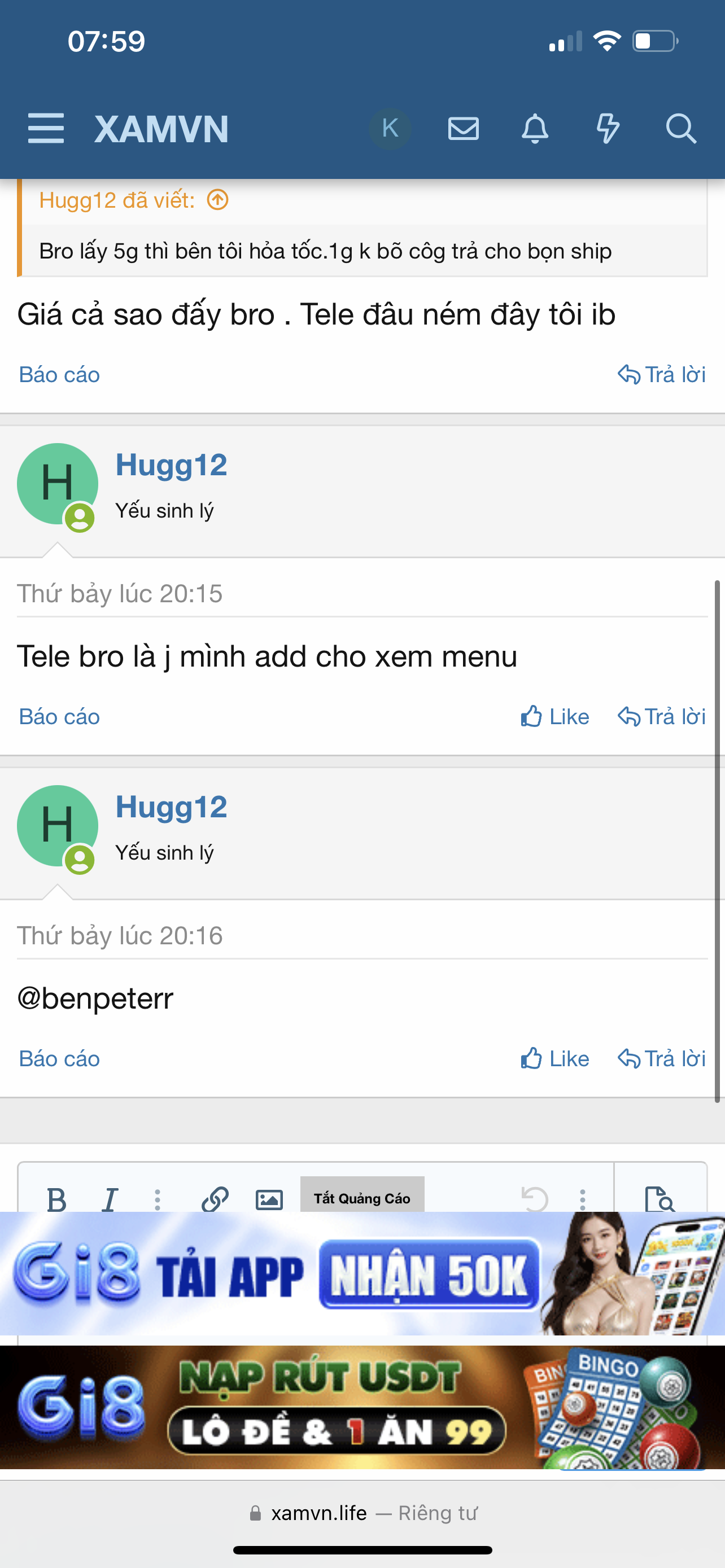
Task: Open the notifications bell
Action: (x=535, y=129)
